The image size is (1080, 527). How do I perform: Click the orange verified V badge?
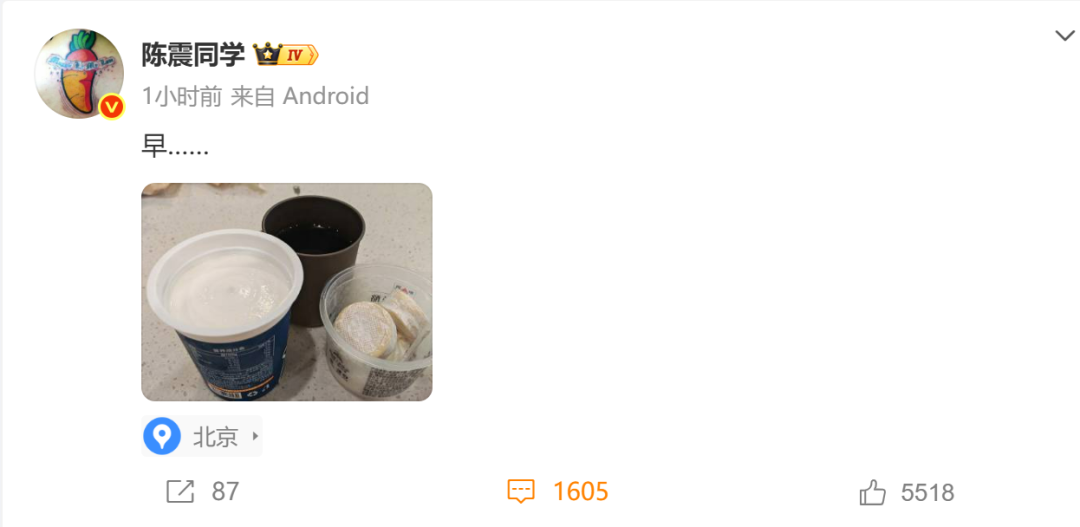point(112,107)
